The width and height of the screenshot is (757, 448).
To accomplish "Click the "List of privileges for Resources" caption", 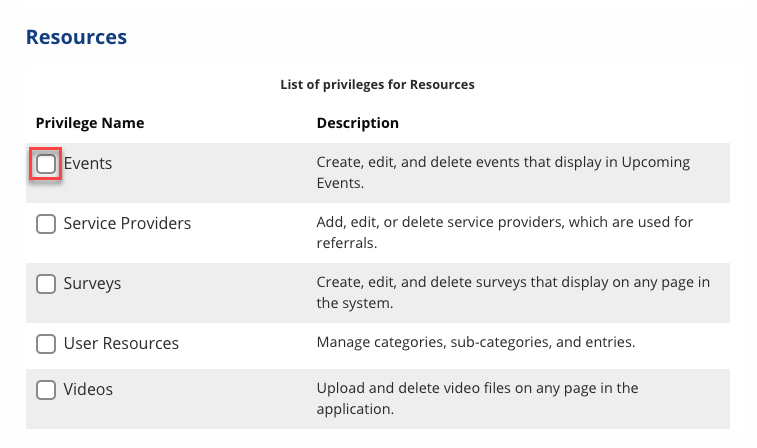I will point(377,85).
